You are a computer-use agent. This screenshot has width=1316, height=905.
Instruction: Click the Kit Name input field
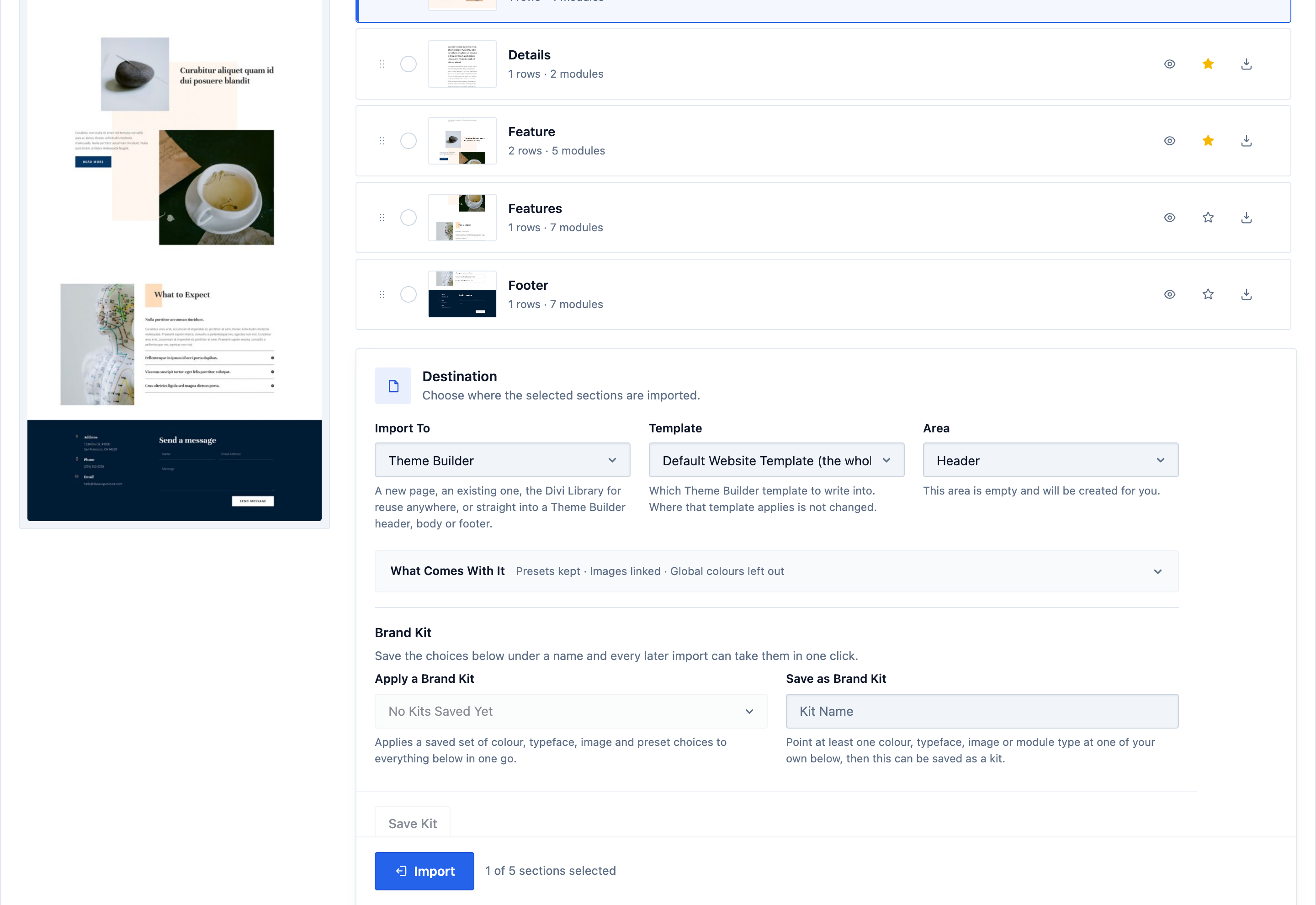(x=982, y=712)
